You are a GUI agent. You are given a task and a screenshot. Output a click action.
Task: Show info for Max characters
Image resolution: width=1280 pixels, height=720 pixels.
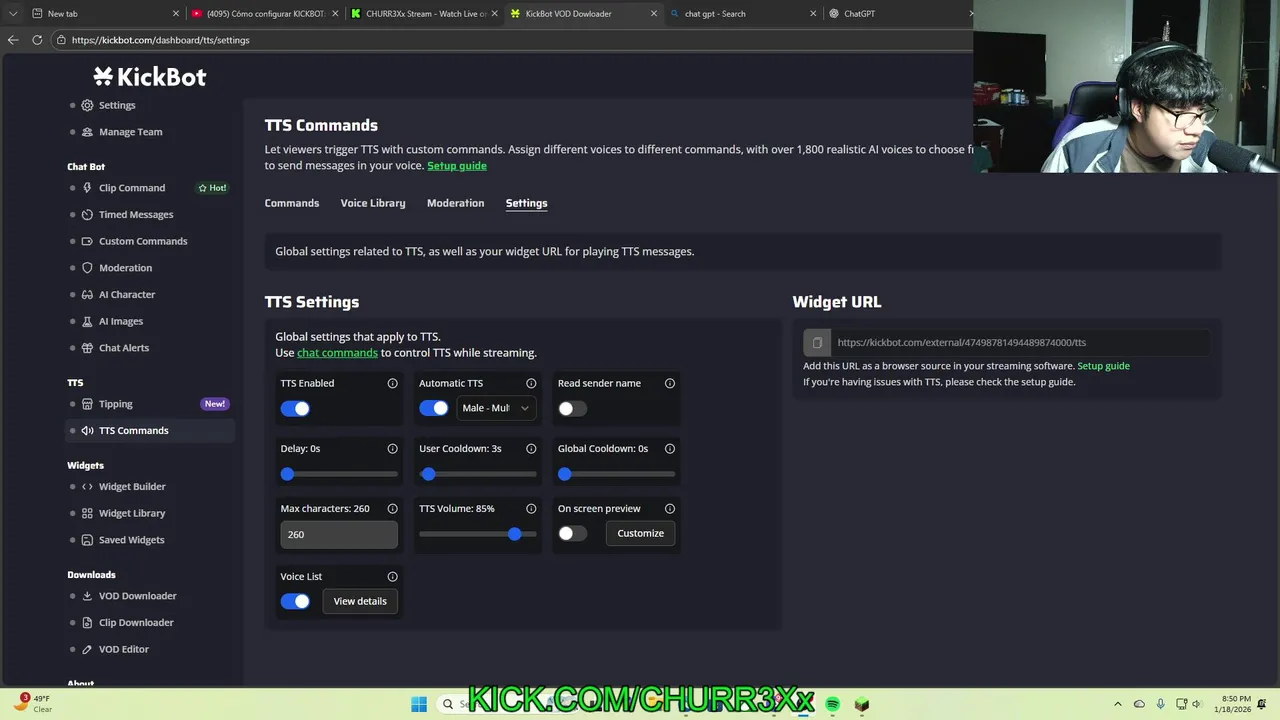(x=392, y=509)
